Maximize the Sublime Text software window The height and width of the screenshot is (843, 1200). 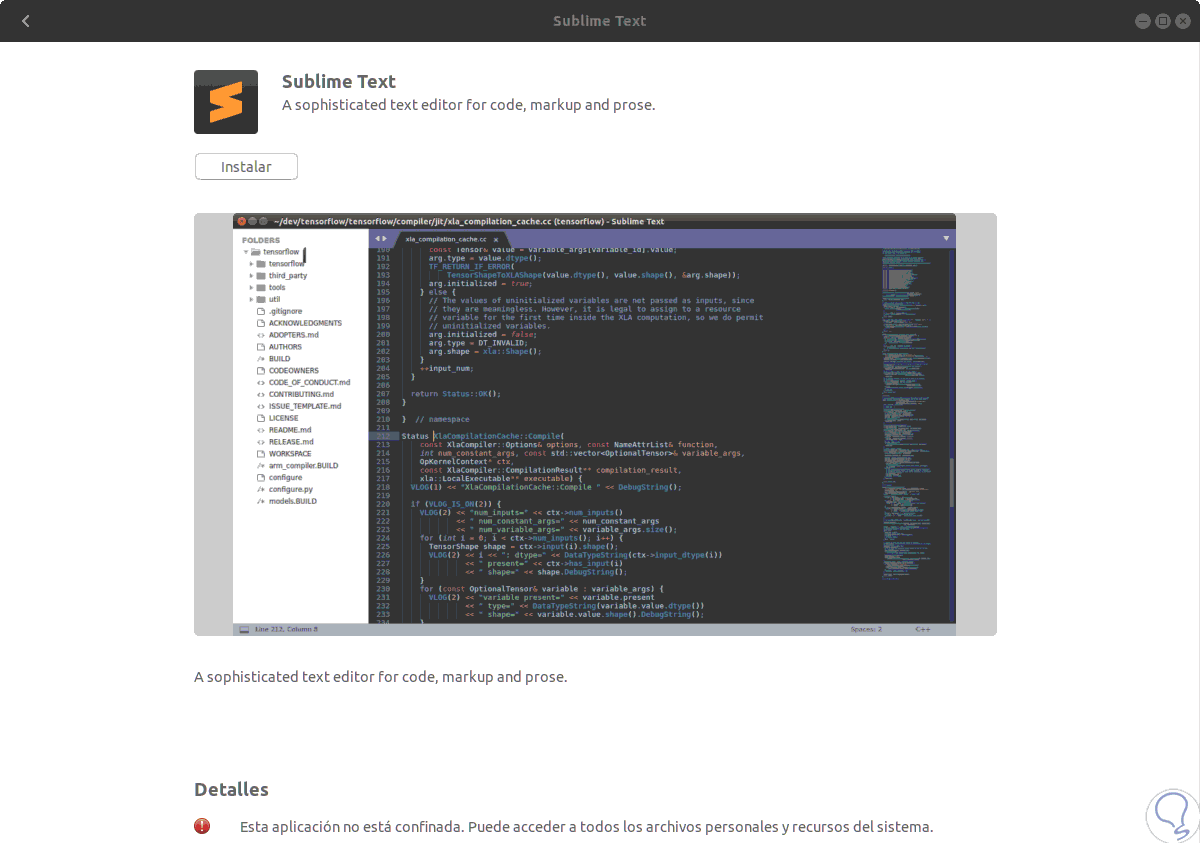pyautogui.click(x=1162, y=21)
